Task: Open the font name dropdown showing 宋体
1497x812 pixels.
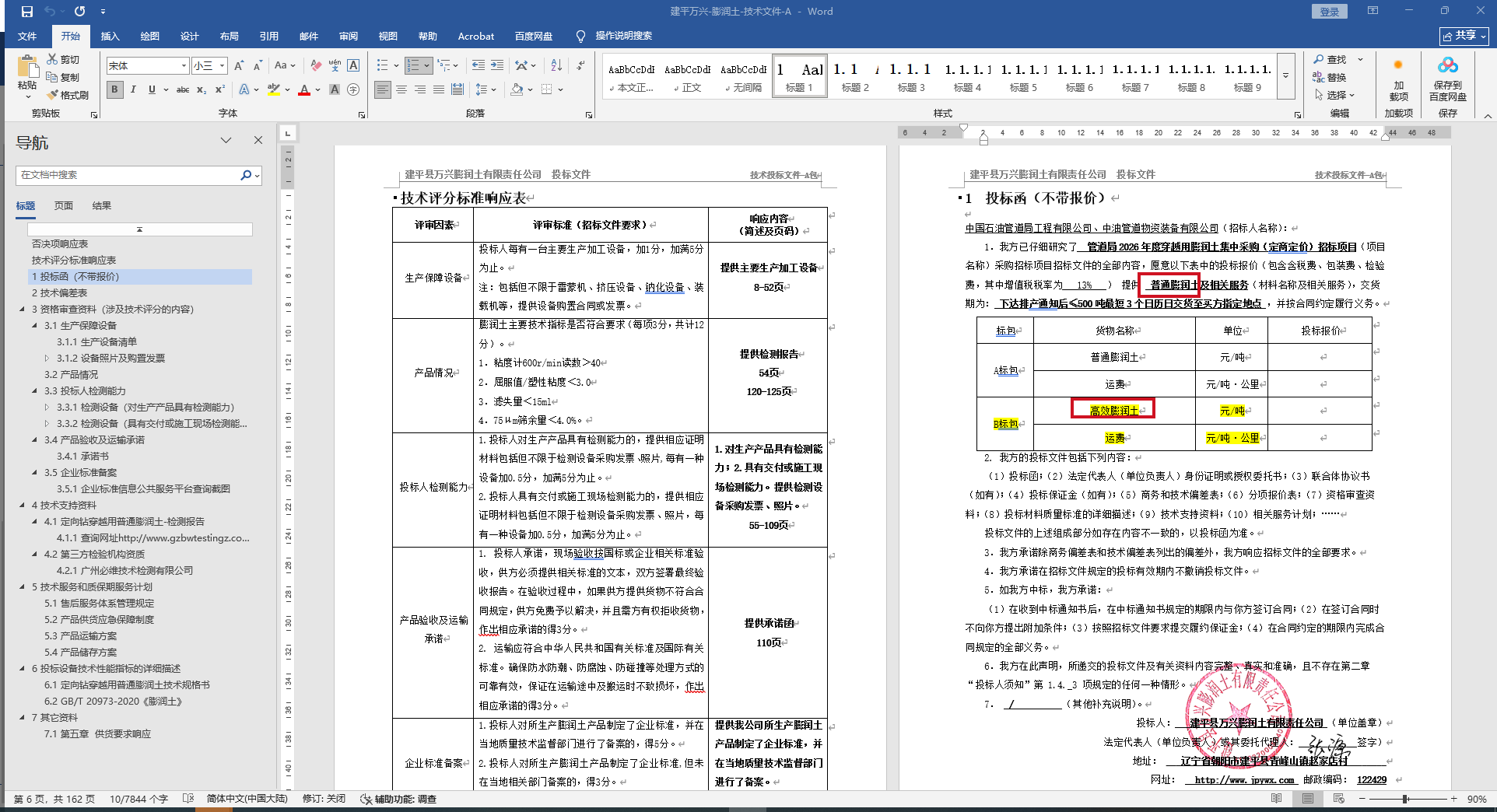Action: [x=184, y=66]
